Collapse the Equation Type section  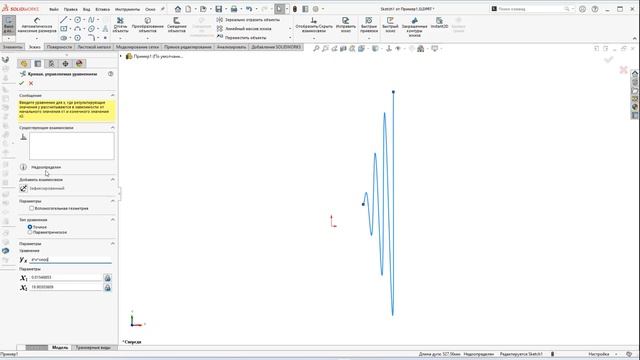click(112, 220)
